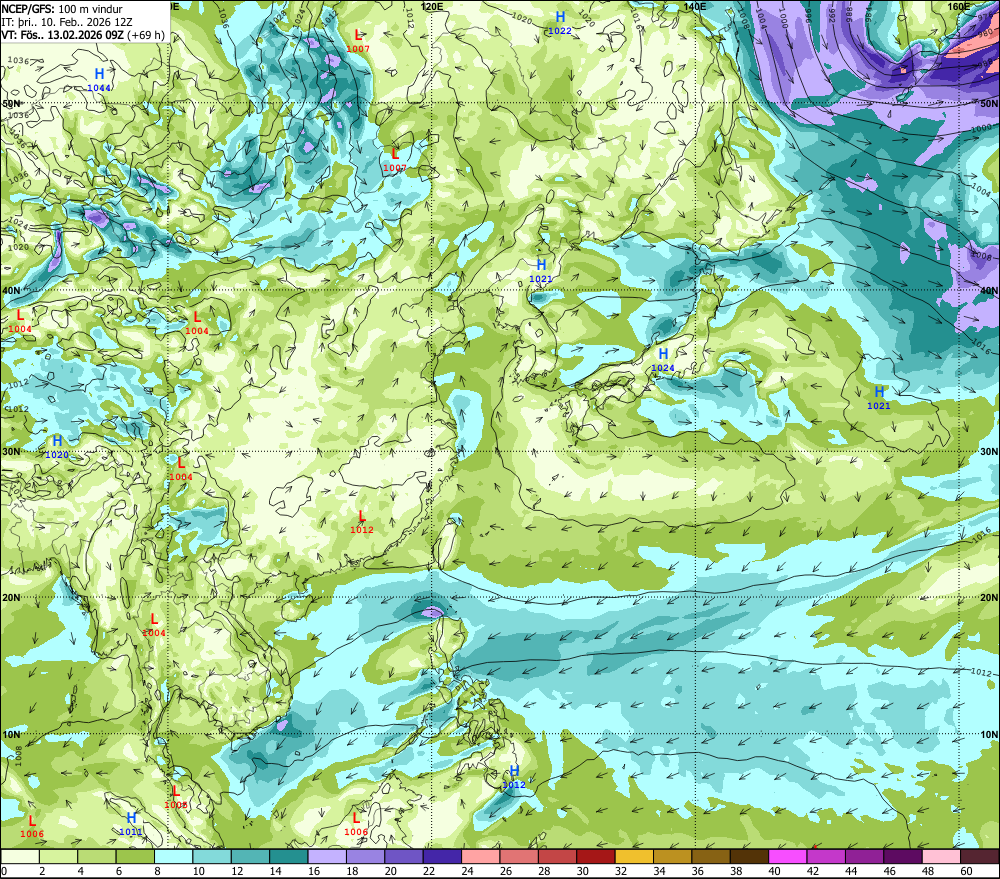Viewport: 1000px width, 879px height.
Task: Select the H 1011 high pressure marker
Action: point(131,824)
